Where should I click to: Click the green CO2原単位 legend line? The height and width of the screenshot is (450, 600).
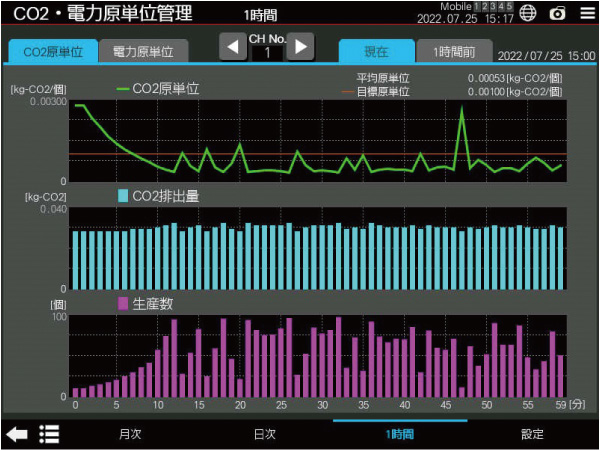123,89
